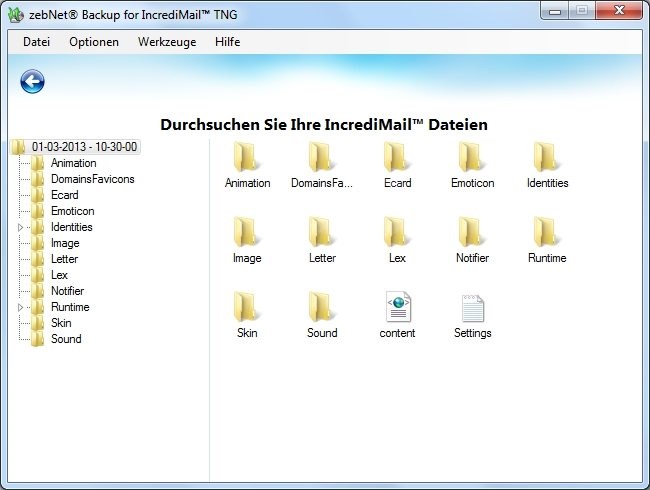Select Emoticon in the folder tree
Image resolution: width=650 pixels, height=490 pixels.
pos(73,211)
